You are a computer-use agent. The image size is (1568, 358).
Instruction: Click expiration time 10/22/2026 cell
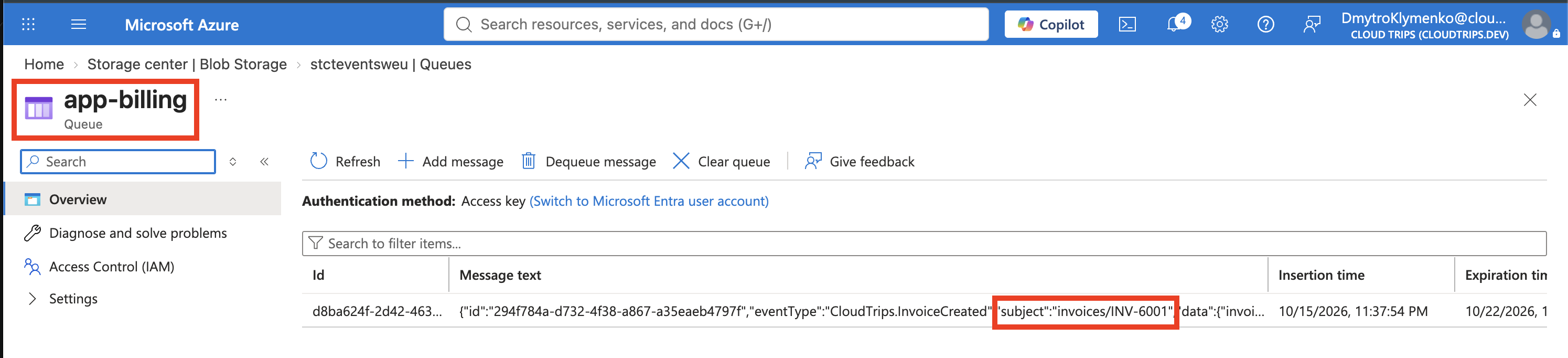[x=1506, y=311]
